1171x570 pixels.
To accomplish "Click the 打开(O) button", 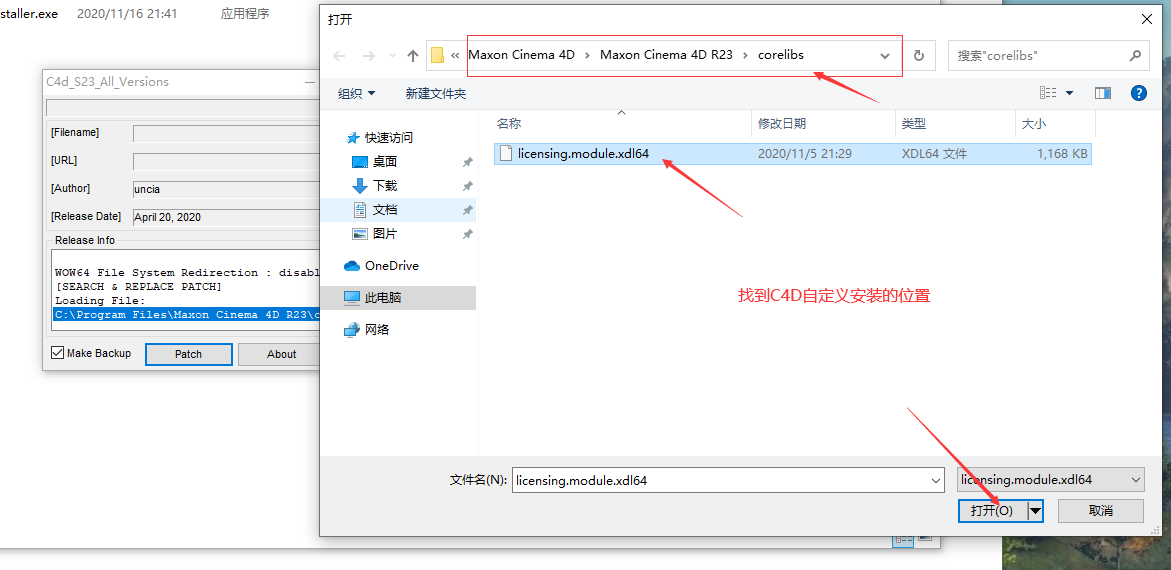I will tap(993, 511).
